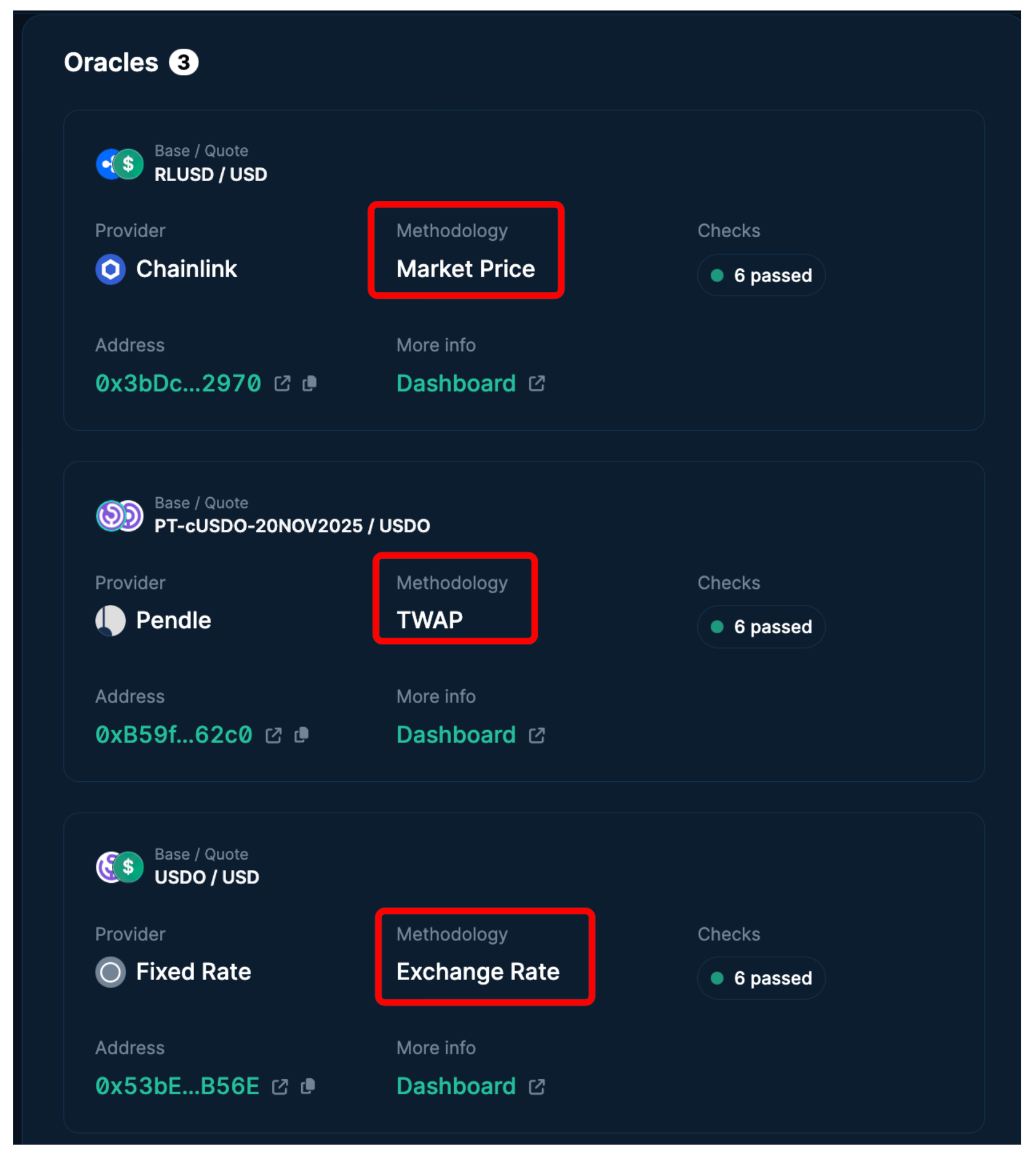The height and width of the screenshot is (1157, 1036).
Task: Open 0x53bE...B56E address external link icon
Action: pos(280,1086)
